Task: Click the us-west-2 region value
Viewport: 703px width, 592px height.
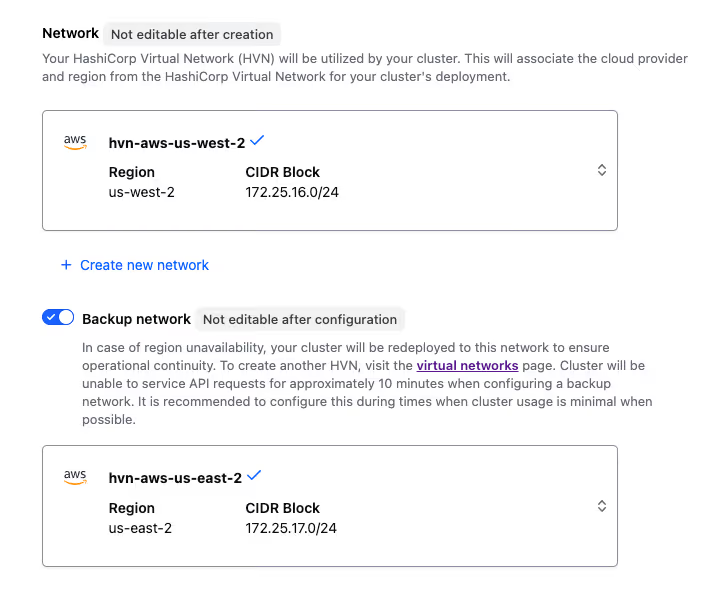Action: click(x=141, y=192)
